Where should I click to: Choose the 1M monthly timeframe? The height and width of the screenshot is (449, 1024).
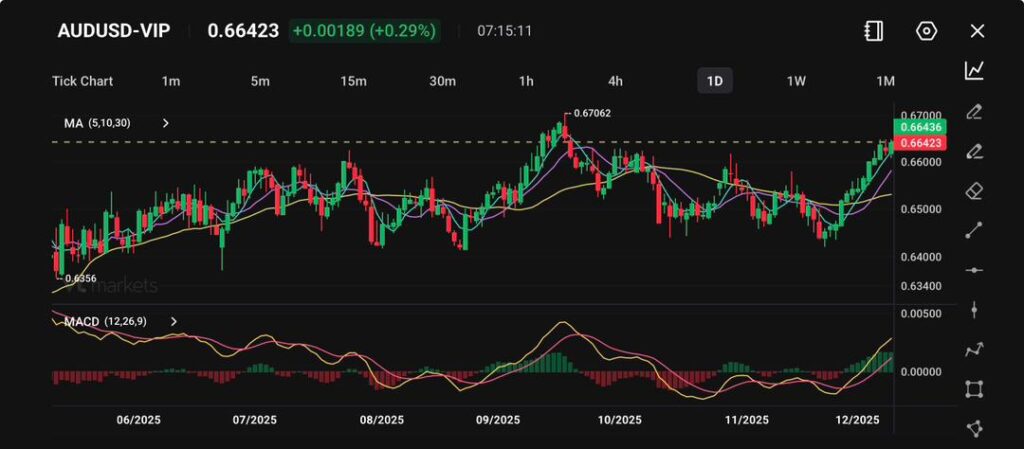pyautogui.click(x=885, y=81)
